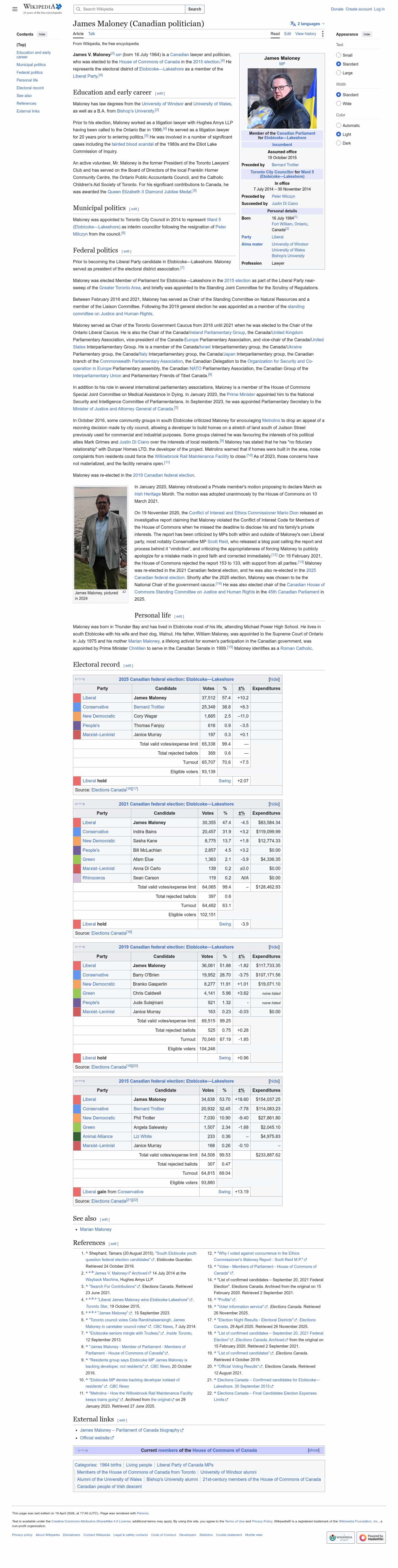Image resolution: width=398 pixels, height=1568 pixels.
Task: Open the 1964 births category link
Action: 110,1465
